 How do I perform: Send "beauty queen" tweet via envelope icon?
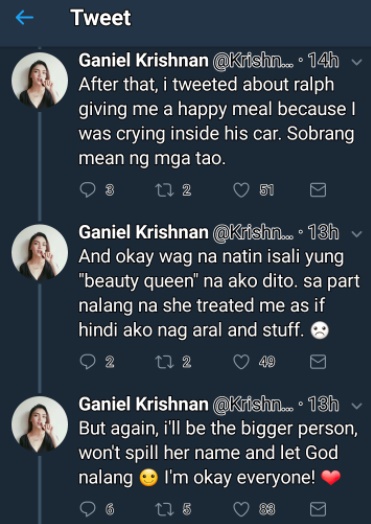click(x=318, y=362)
